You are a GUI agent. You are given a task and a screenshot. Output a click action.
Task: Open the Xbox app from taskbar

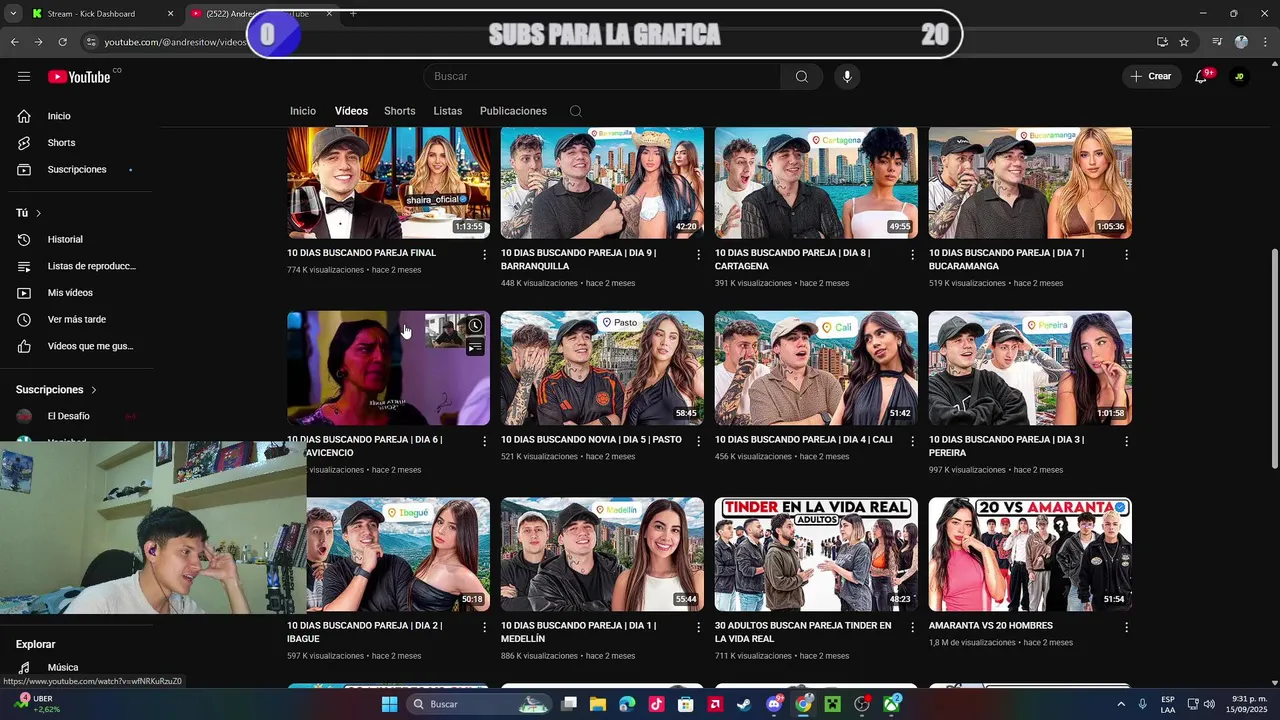tap(891, 704)
